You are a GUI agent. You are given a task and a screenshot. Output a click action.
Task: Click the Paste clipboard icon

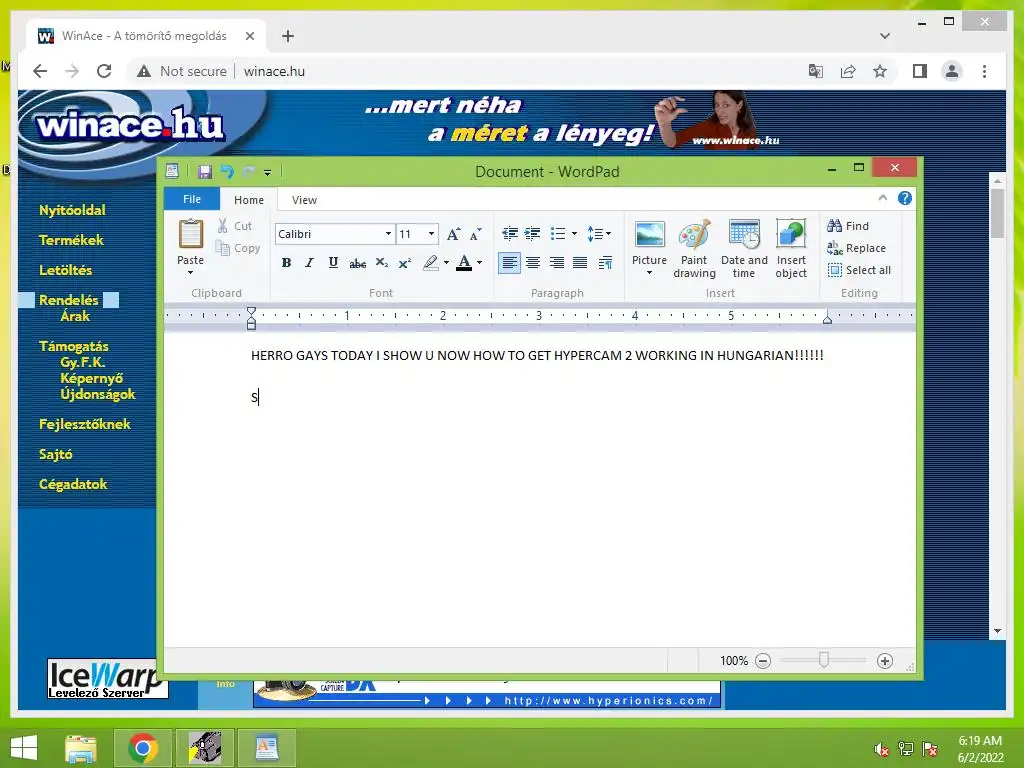pos(191,234)
